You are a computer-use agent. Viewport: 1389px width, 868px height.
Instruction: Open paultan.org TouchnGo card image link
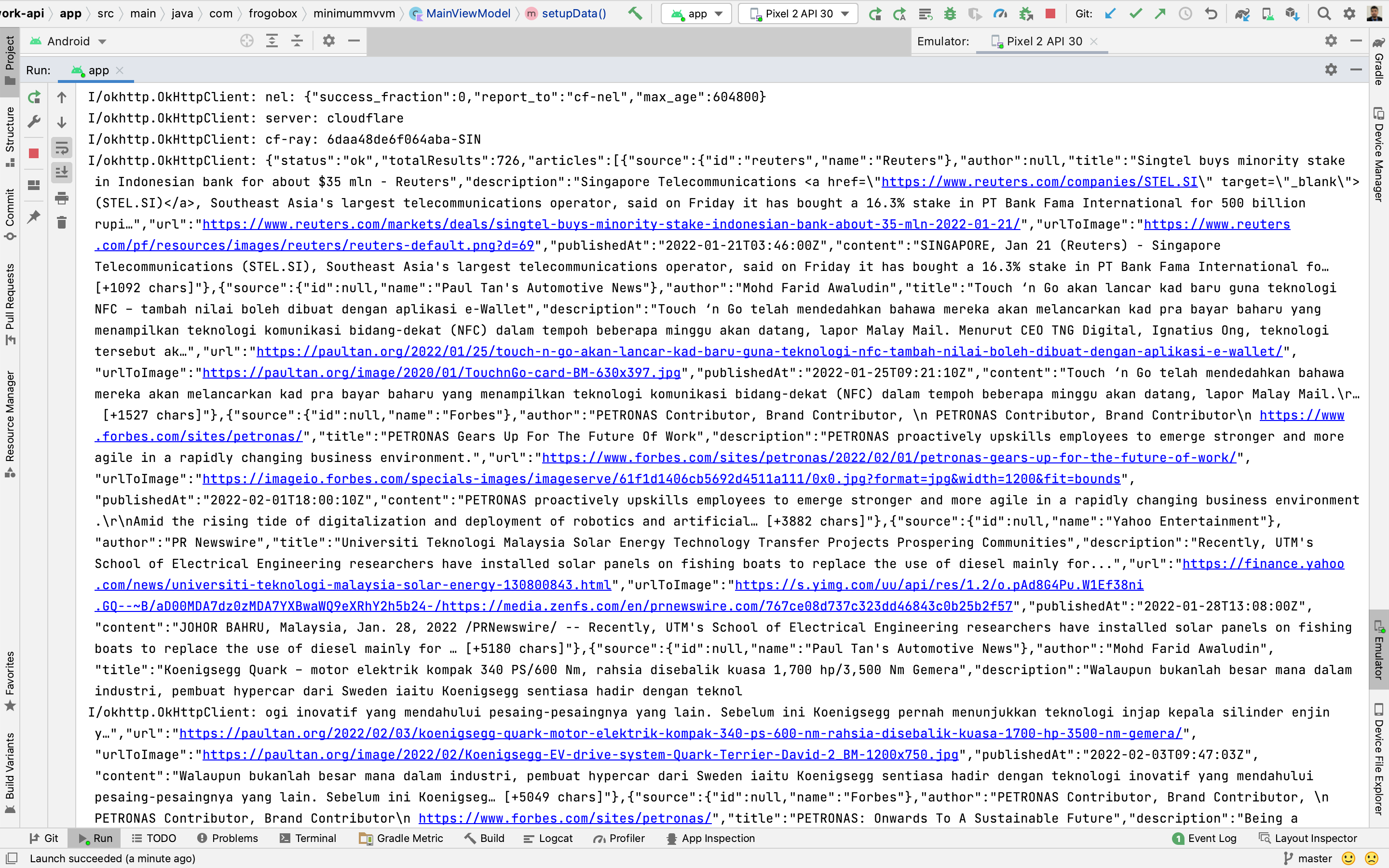pyautogui.click(x=441, y=373)
